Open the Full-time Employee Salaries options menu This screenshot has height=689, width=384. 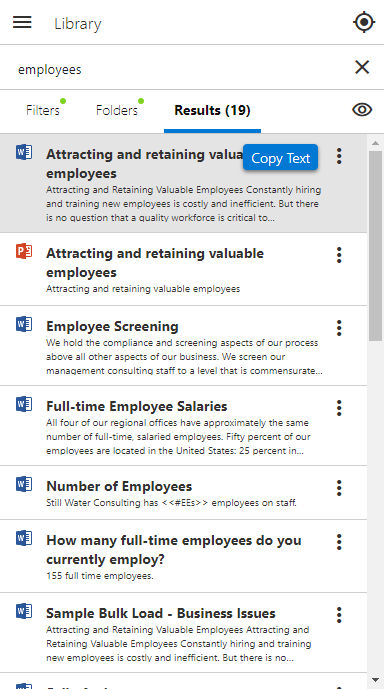(339, 408)
